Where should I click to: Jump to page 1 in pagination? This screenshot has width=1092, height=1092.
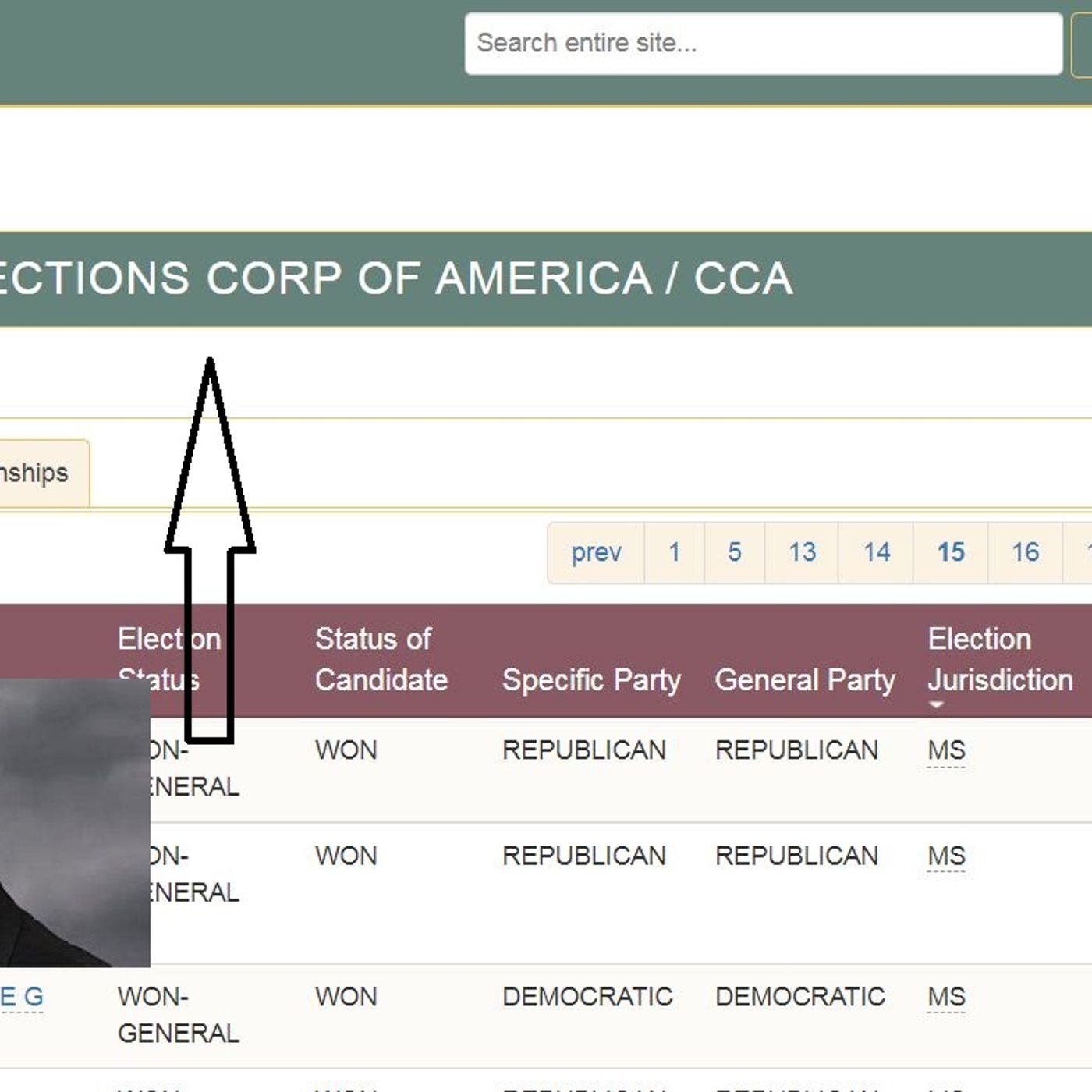click(x=674, y=552)
